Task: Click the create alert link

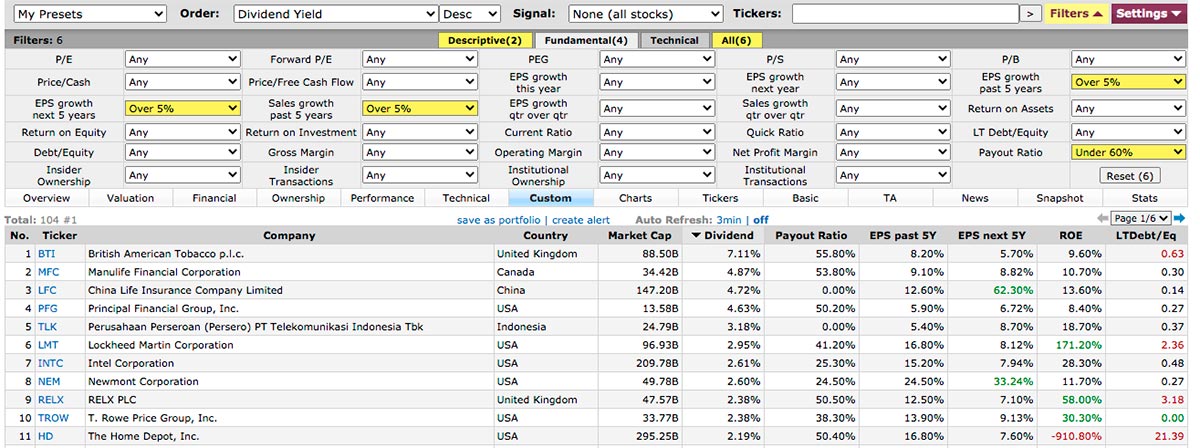Action: [581, 220]
